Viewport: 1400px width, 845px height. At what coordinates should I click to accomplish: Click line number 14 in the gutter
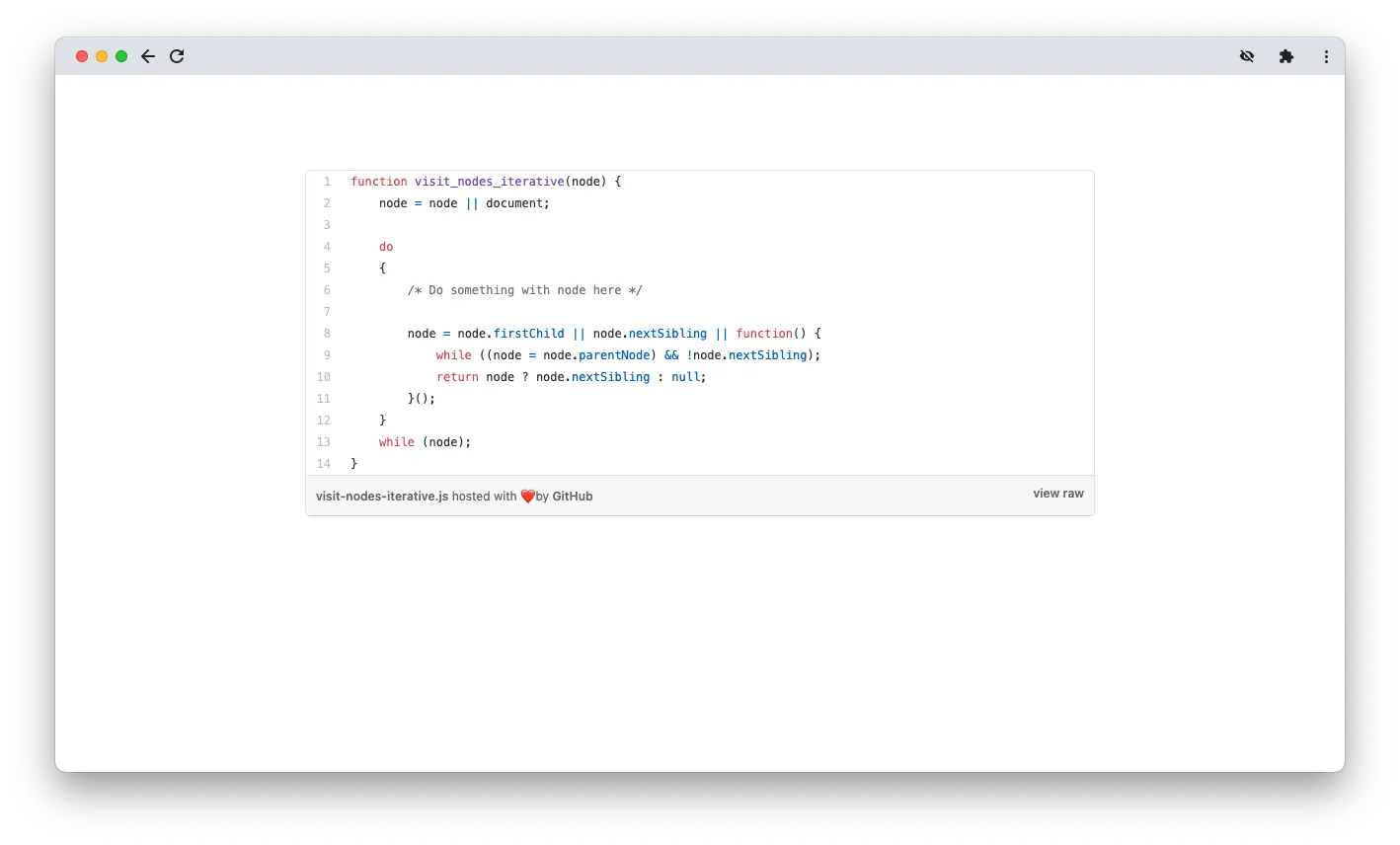(324, 464)
